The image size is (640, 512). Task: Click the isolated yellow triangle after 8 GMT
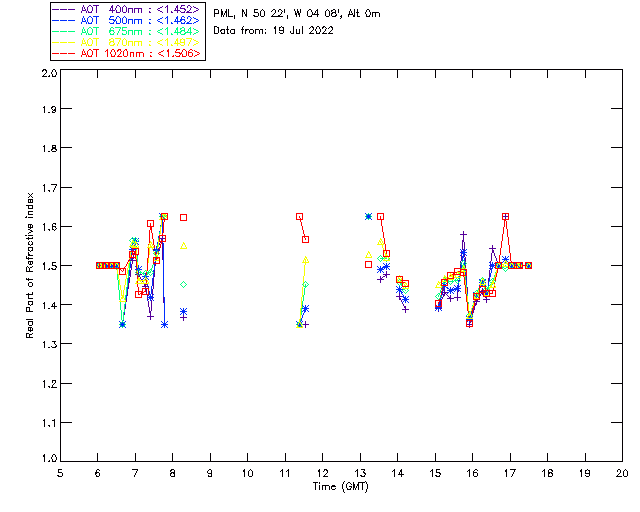point(184,246)
